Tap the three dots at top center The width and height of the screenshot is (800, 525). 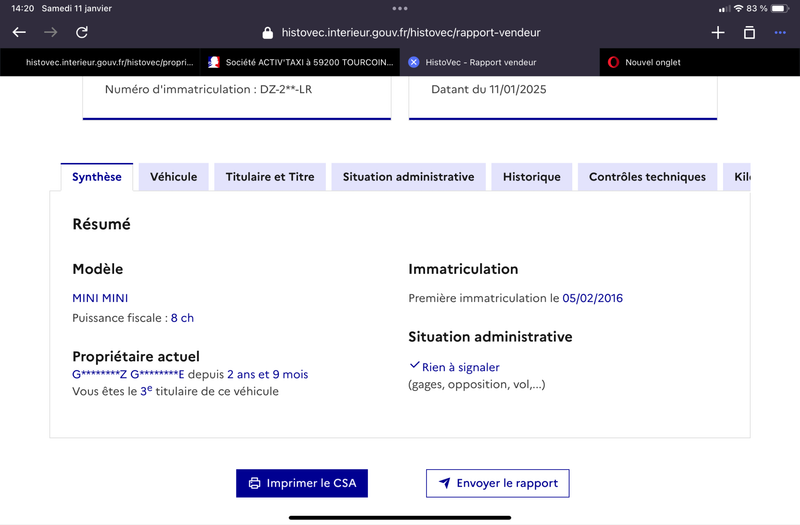tap(400, 8)
